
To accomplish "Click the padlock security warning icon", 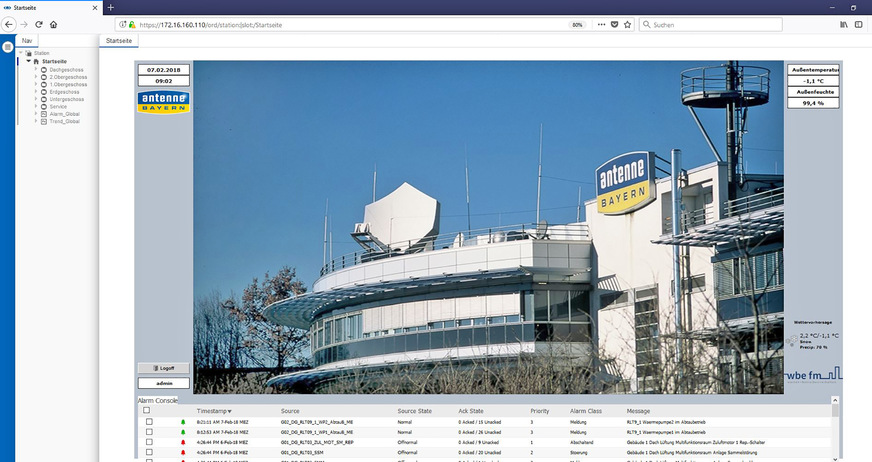I will point(132,24).
